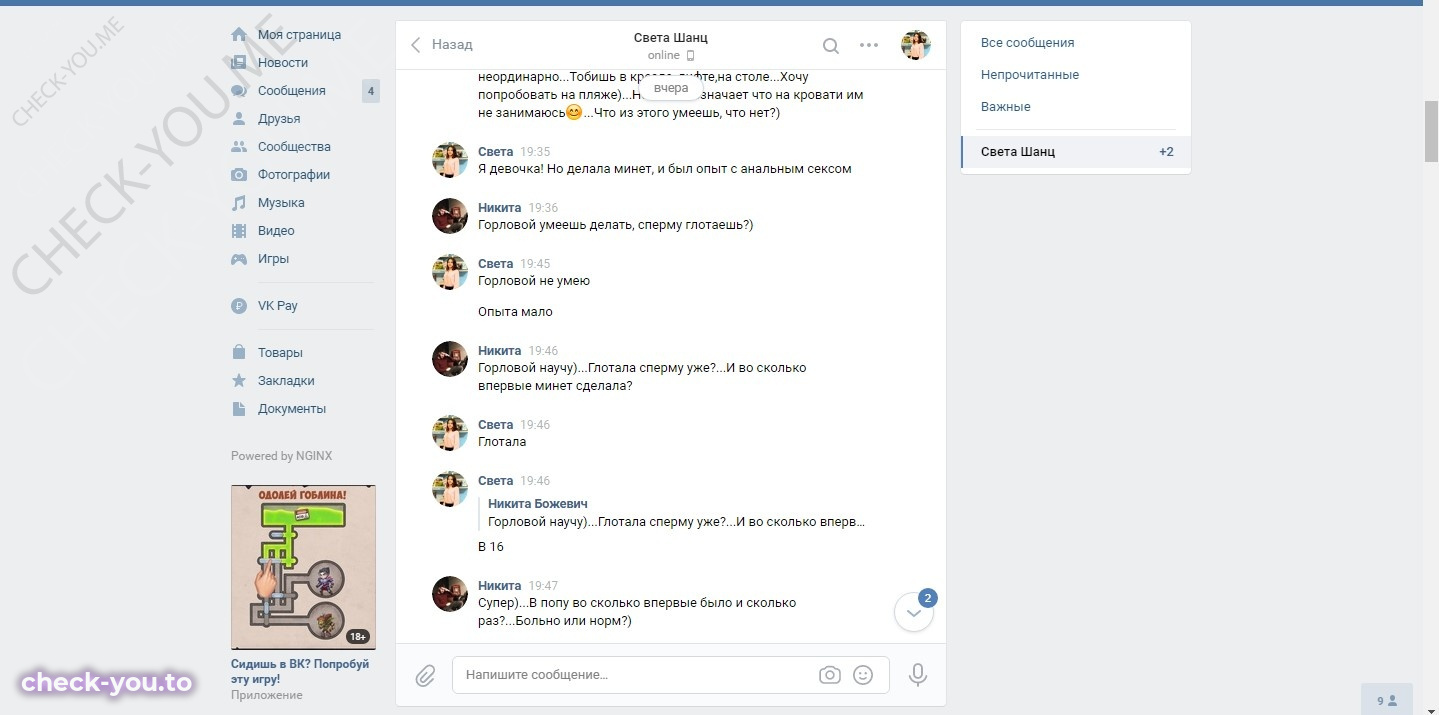Click the 19:35 timestamp

point(535,152)
